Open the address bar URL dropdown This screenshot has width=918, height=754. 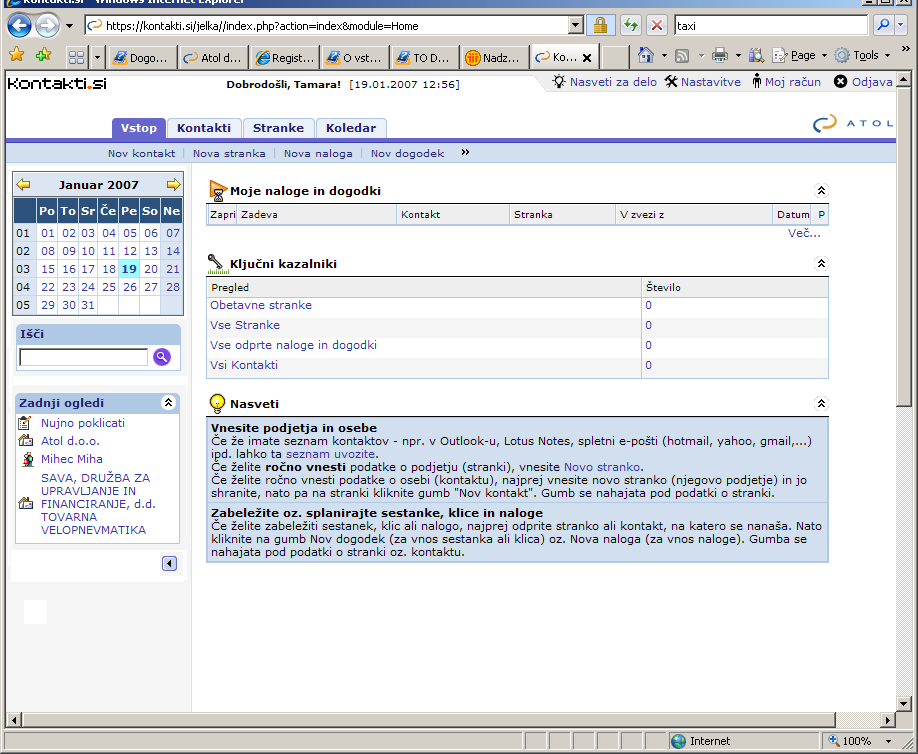575,25
